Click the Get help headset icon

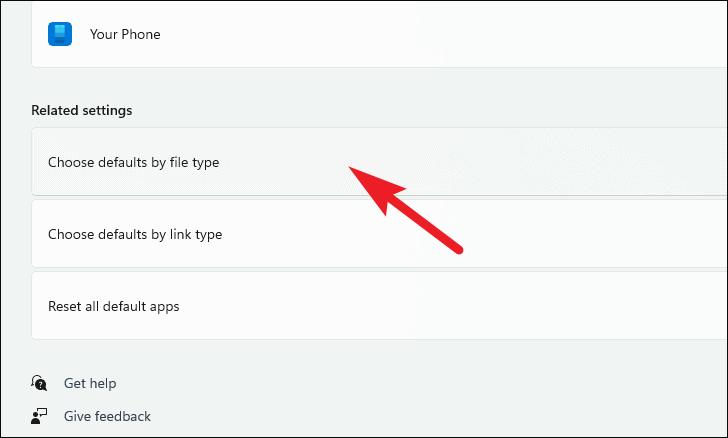tap(39, 383)
